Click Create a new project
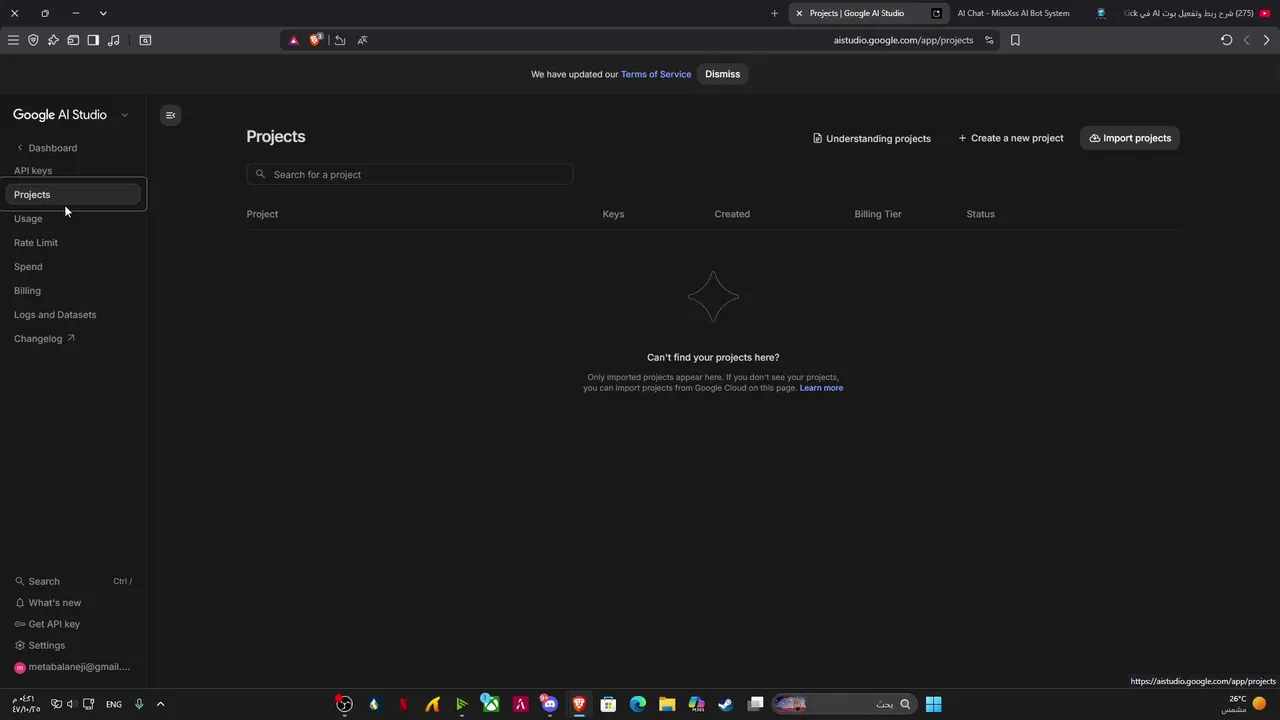Viewport: 1280px width, 720px height. 1011,138
